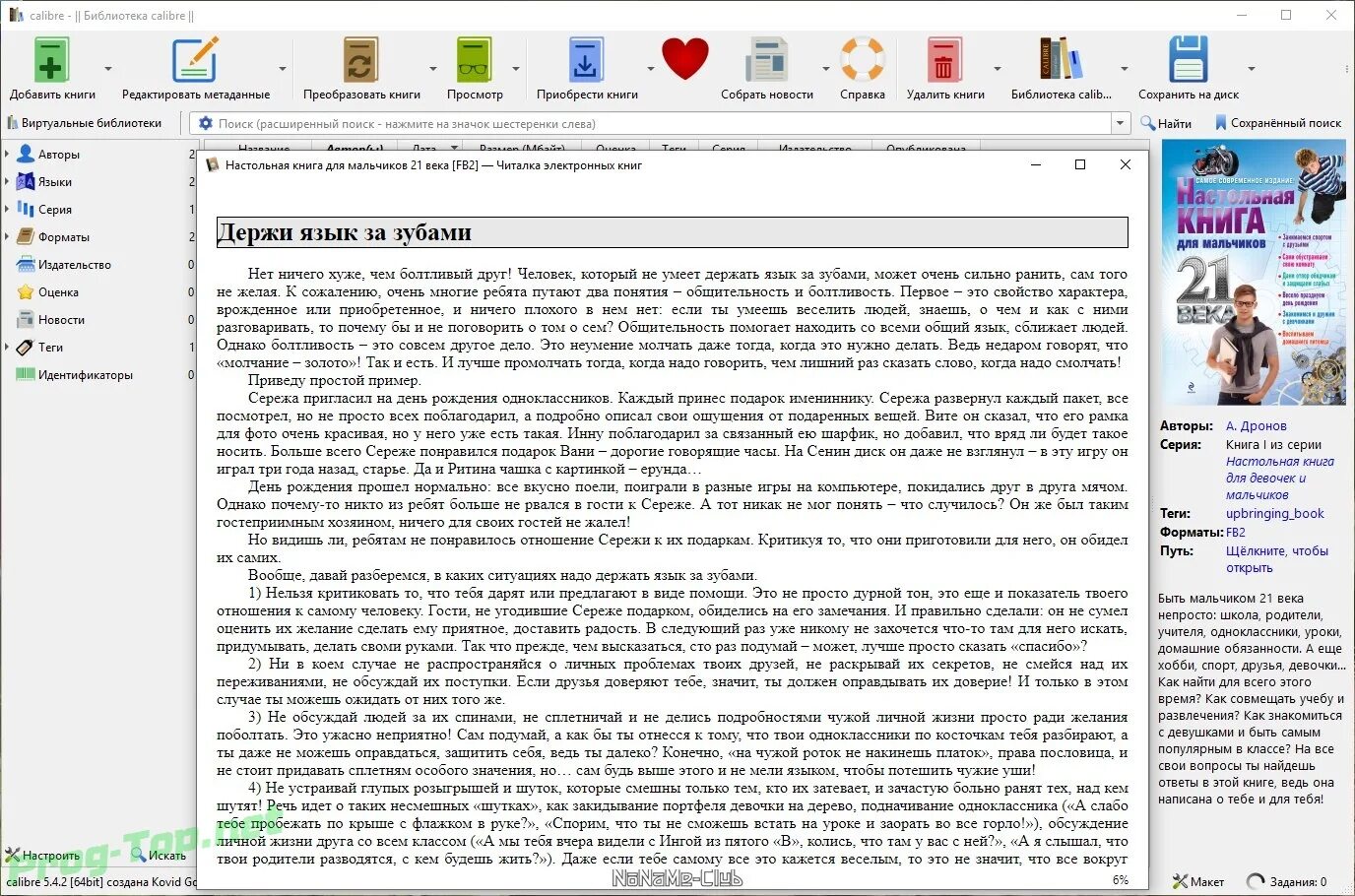Image resolution: width=1355 pixels, height=896 pixels.
Task: Click the book cover thumbnail
Action: pyautogui.click(x=1254, y=273)
